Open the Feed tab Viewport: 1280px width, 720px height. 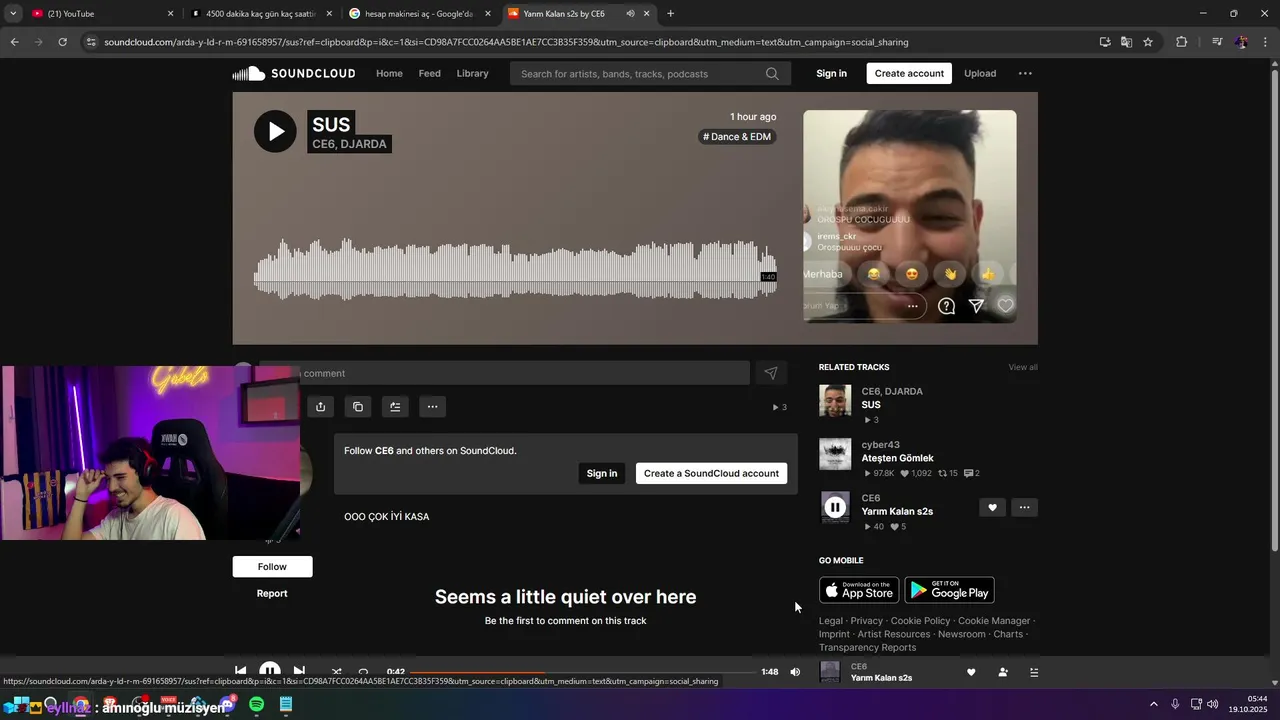(x=430, y=73)
